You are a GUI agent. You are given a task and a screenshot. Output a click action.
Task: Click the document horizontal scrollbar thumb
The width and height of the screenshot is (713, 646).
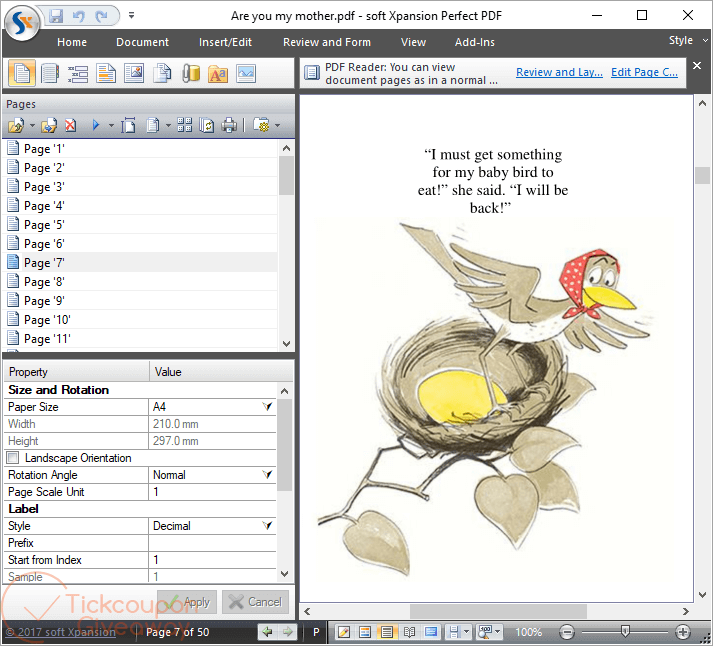(498, 611)
